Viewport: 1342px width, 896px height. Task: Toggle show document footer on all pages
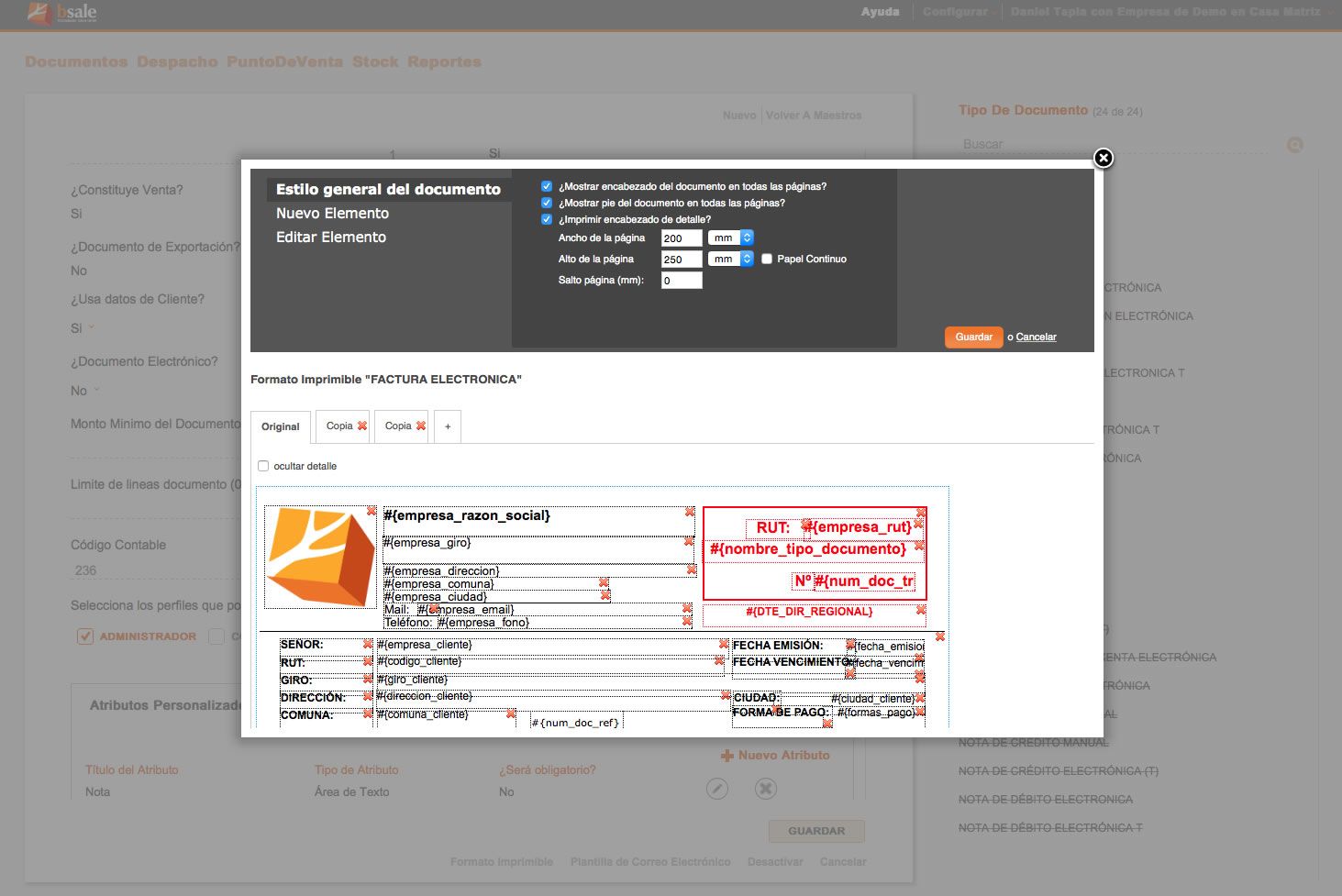(547, 203)
